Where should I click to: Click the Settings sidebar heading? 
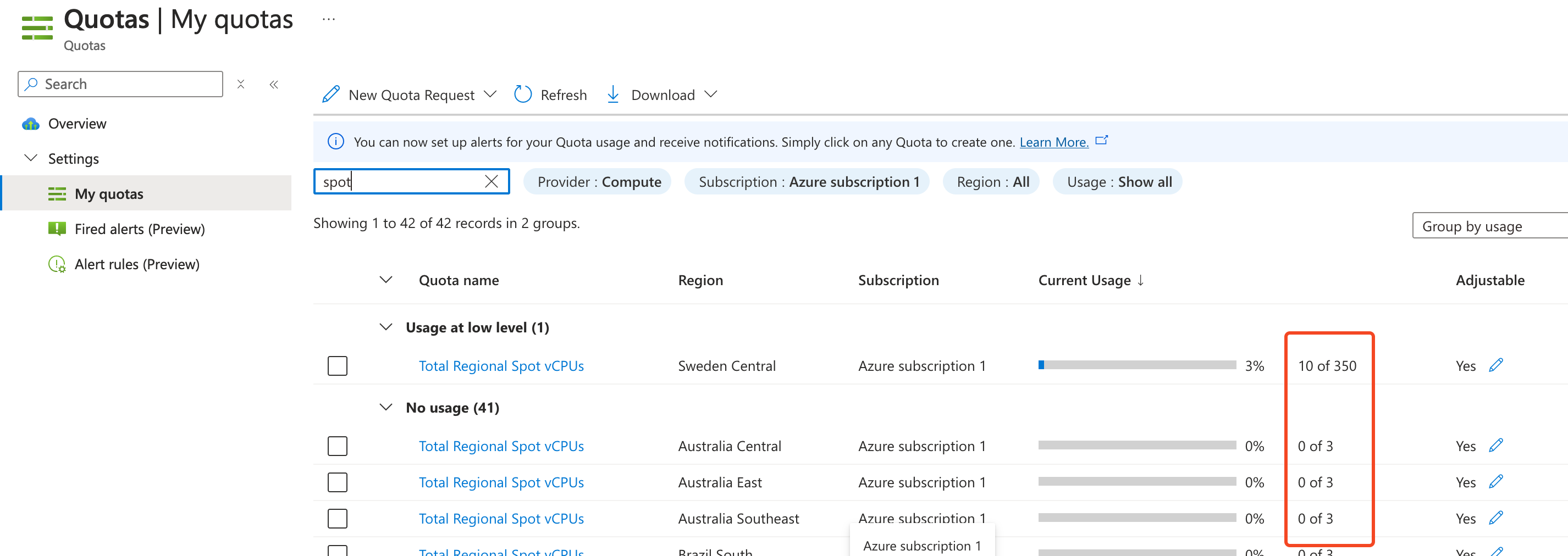74,159
